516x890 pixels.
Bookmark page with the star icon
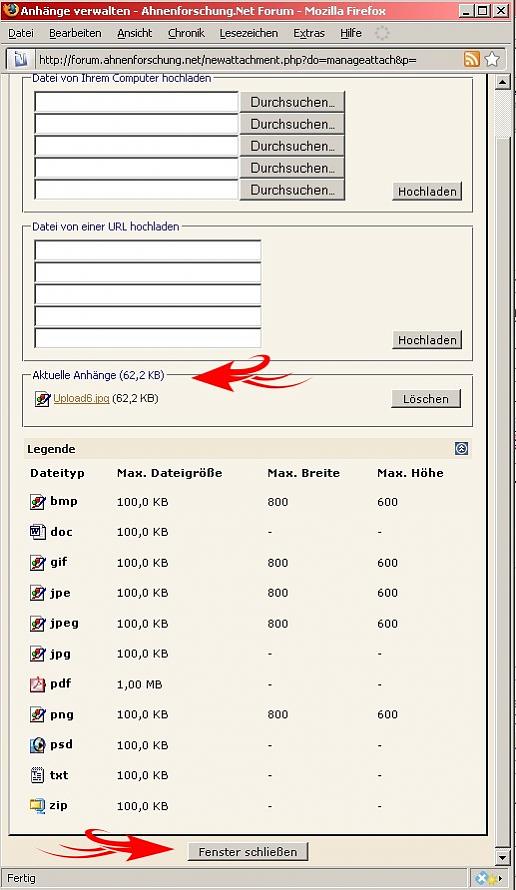[492, 59]
